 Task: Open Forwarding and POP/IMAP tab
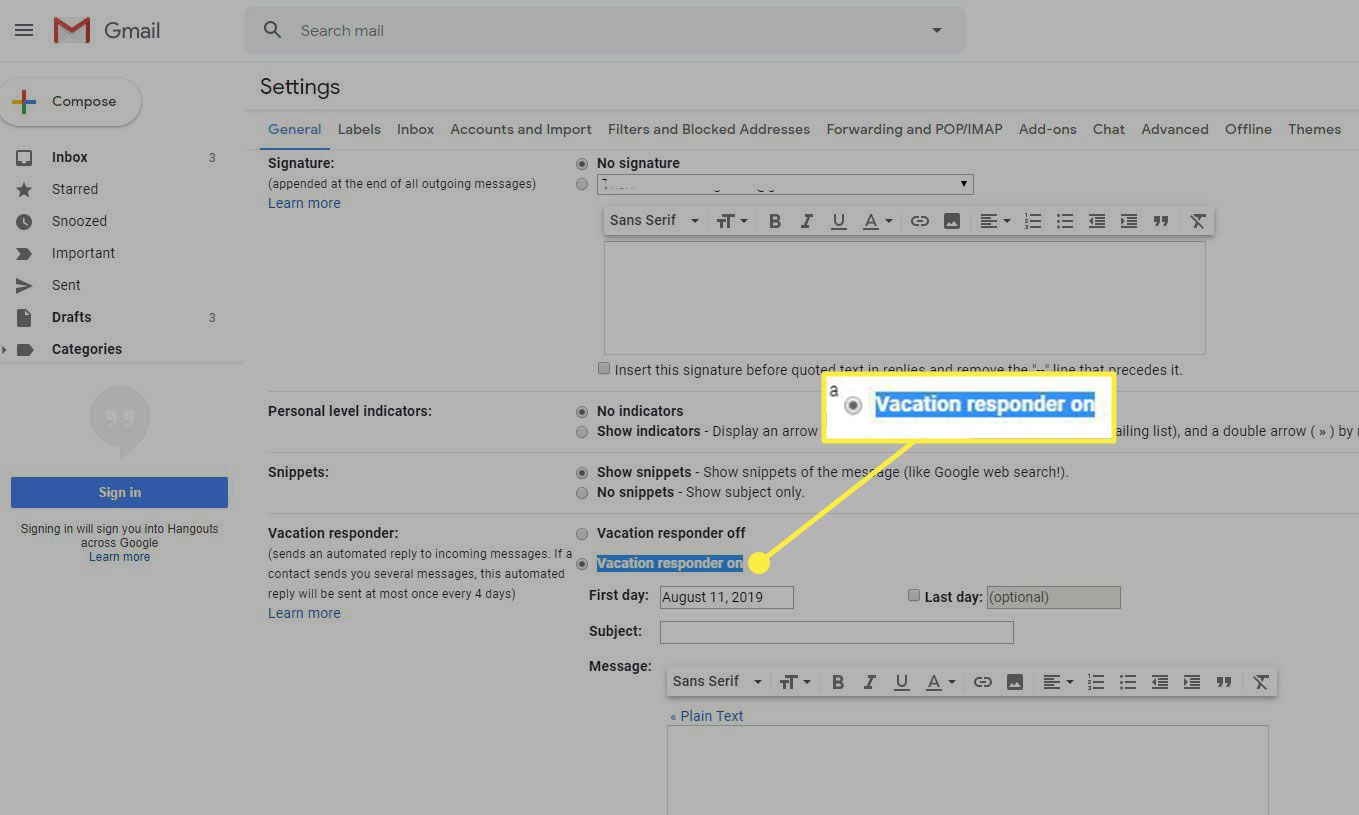tap(914, 129)
